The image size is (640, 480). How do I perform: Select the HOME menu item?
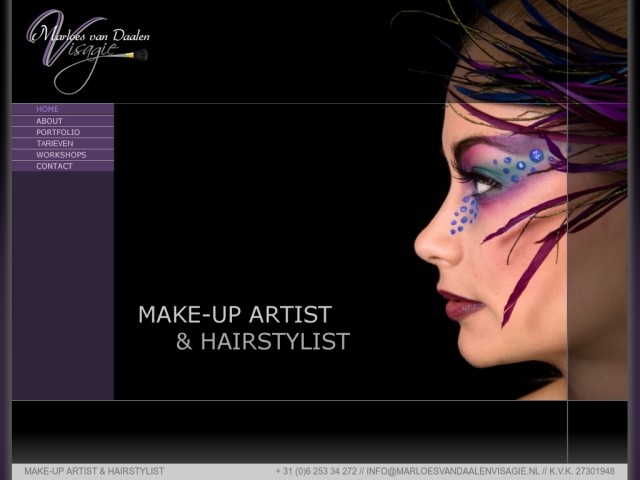pos(48,109)
